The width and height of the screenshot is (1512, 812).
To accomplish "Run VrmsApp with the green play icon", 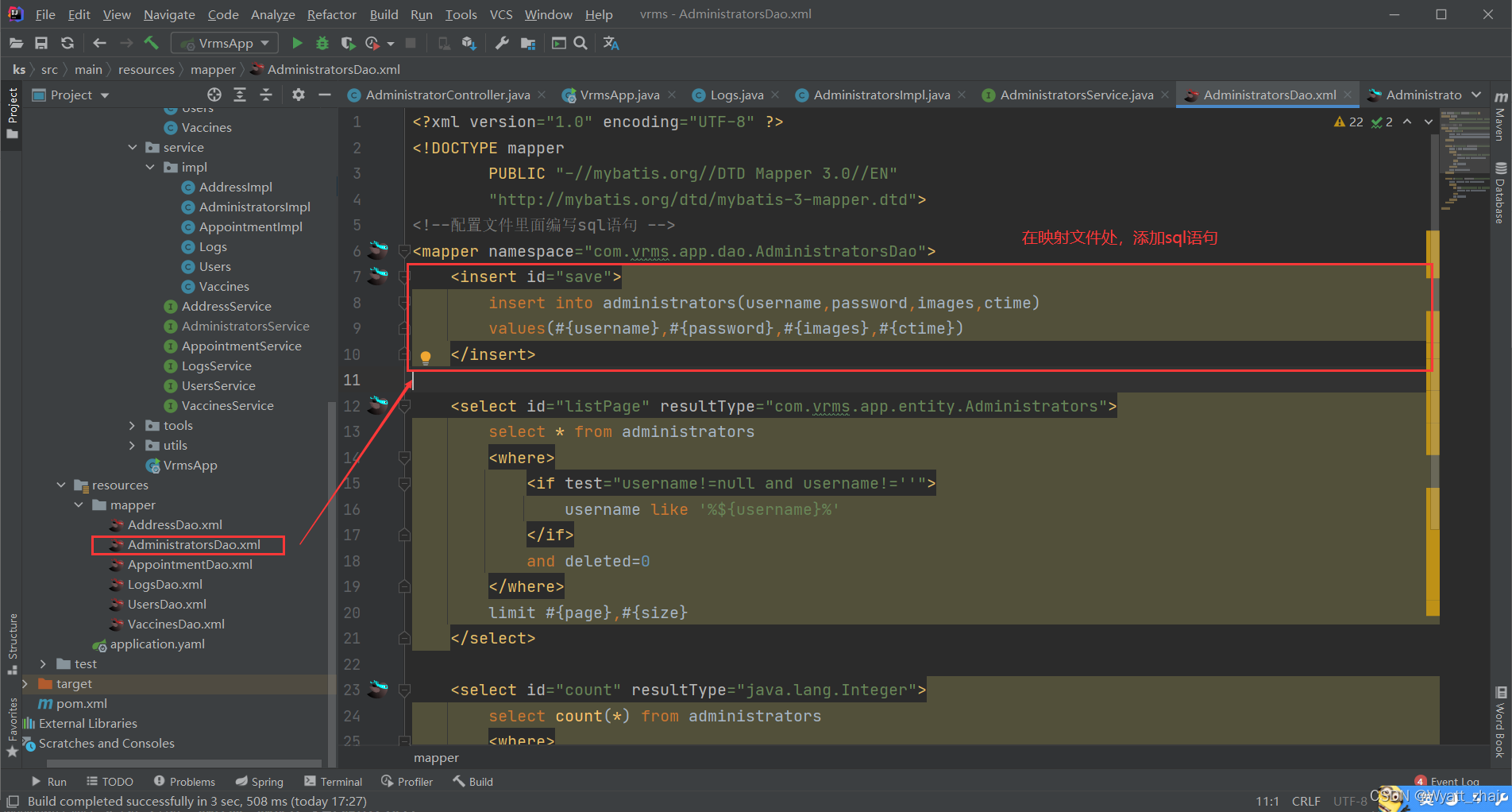I will tap(297, 43).
